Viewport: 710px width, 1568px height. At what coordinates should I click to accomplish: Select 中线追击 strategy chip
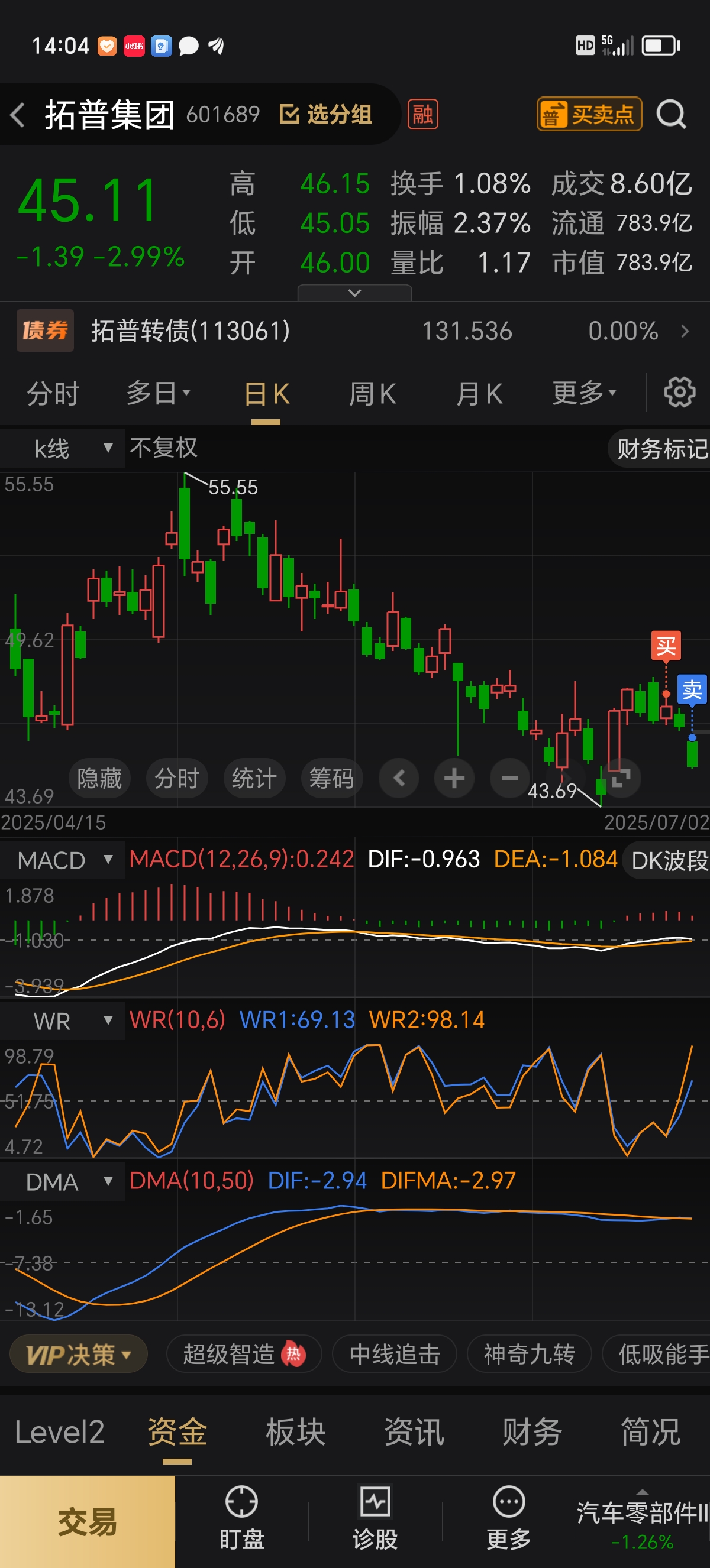[395, 1355]
